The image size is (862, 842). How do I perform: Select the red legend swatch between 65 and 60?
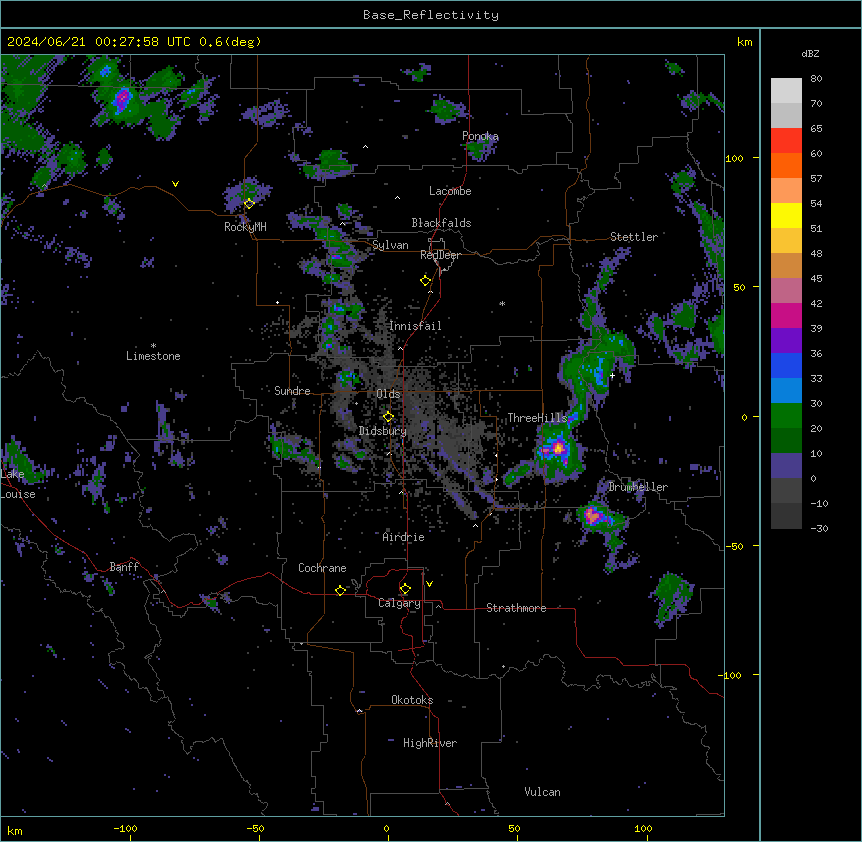(x=786, y=141)
